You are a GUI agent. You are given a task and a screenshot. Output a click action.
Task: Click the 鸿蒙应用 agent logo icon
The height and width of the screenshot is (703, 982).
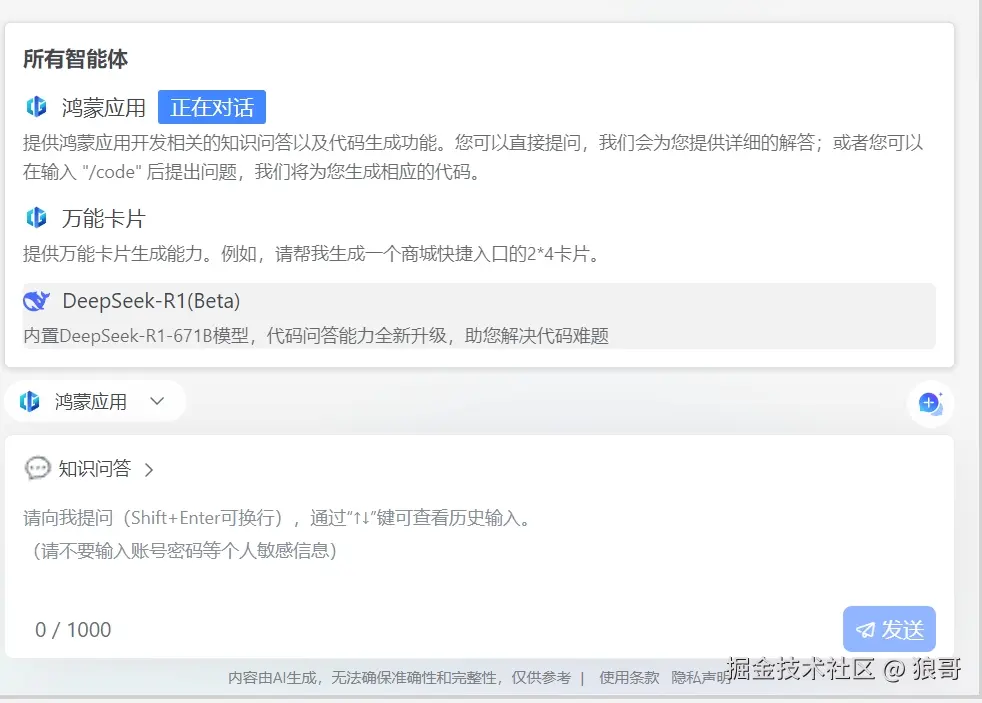click(x=36, y=107)
